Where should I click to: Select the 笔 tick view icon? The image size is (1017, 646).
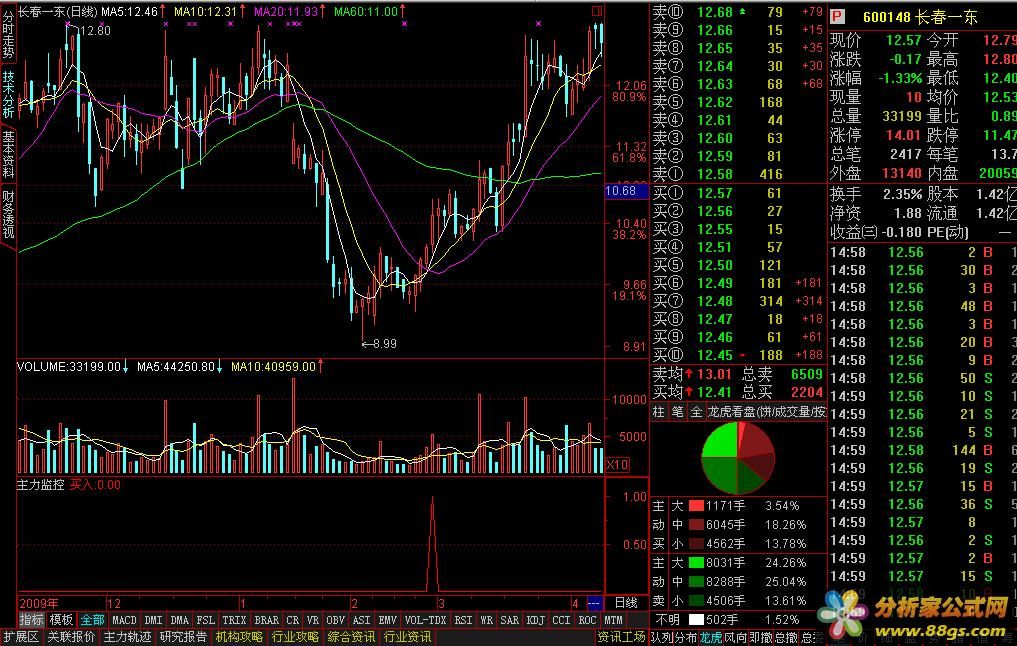677,411
